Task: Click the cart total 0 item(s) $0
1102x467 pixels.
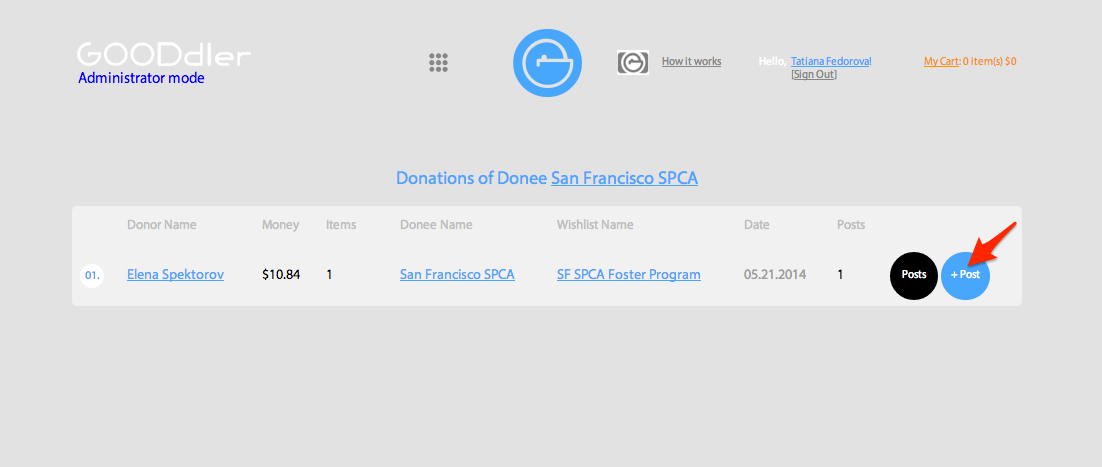Action: pyautogui.click(x=990, y=61)
